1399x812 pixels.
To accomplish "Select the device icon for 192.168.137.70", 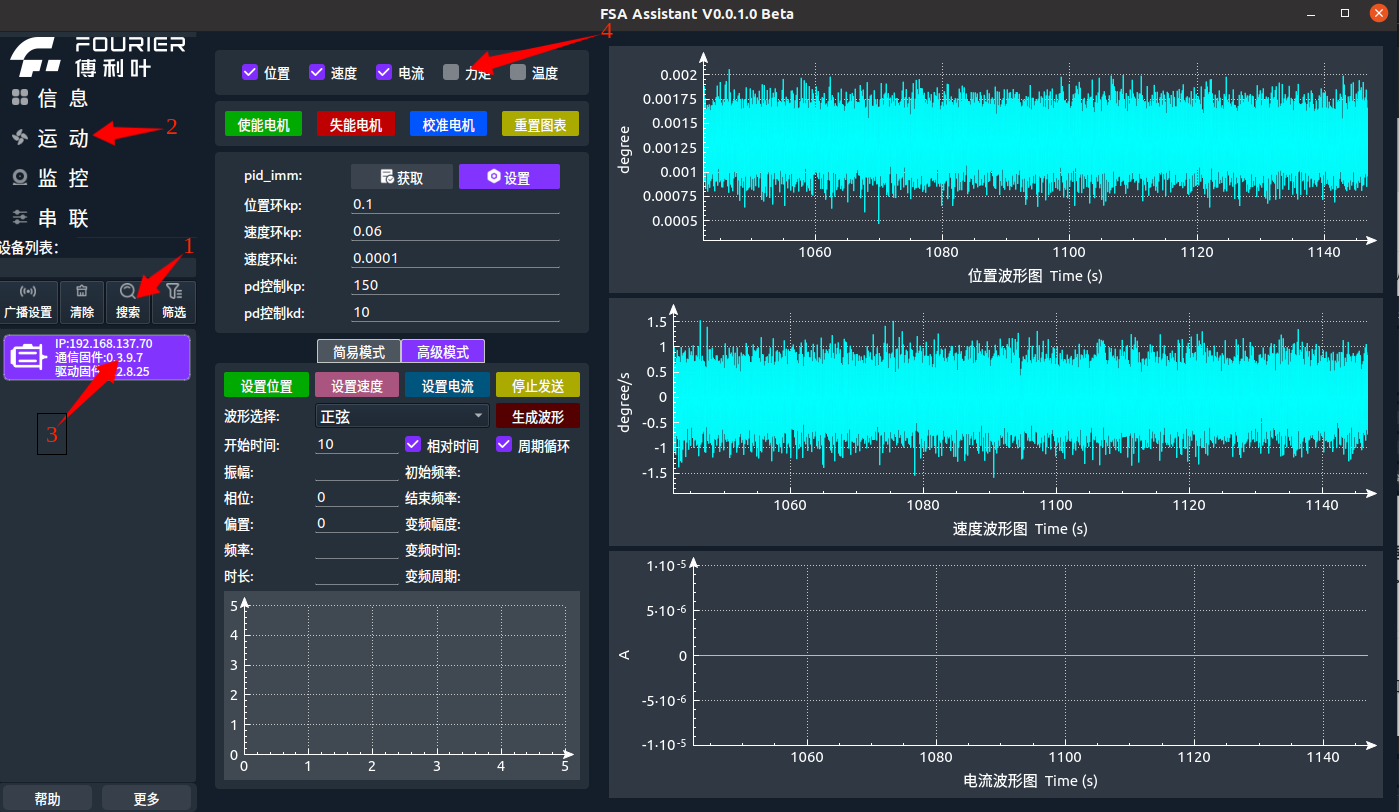I will click(29, 356).
